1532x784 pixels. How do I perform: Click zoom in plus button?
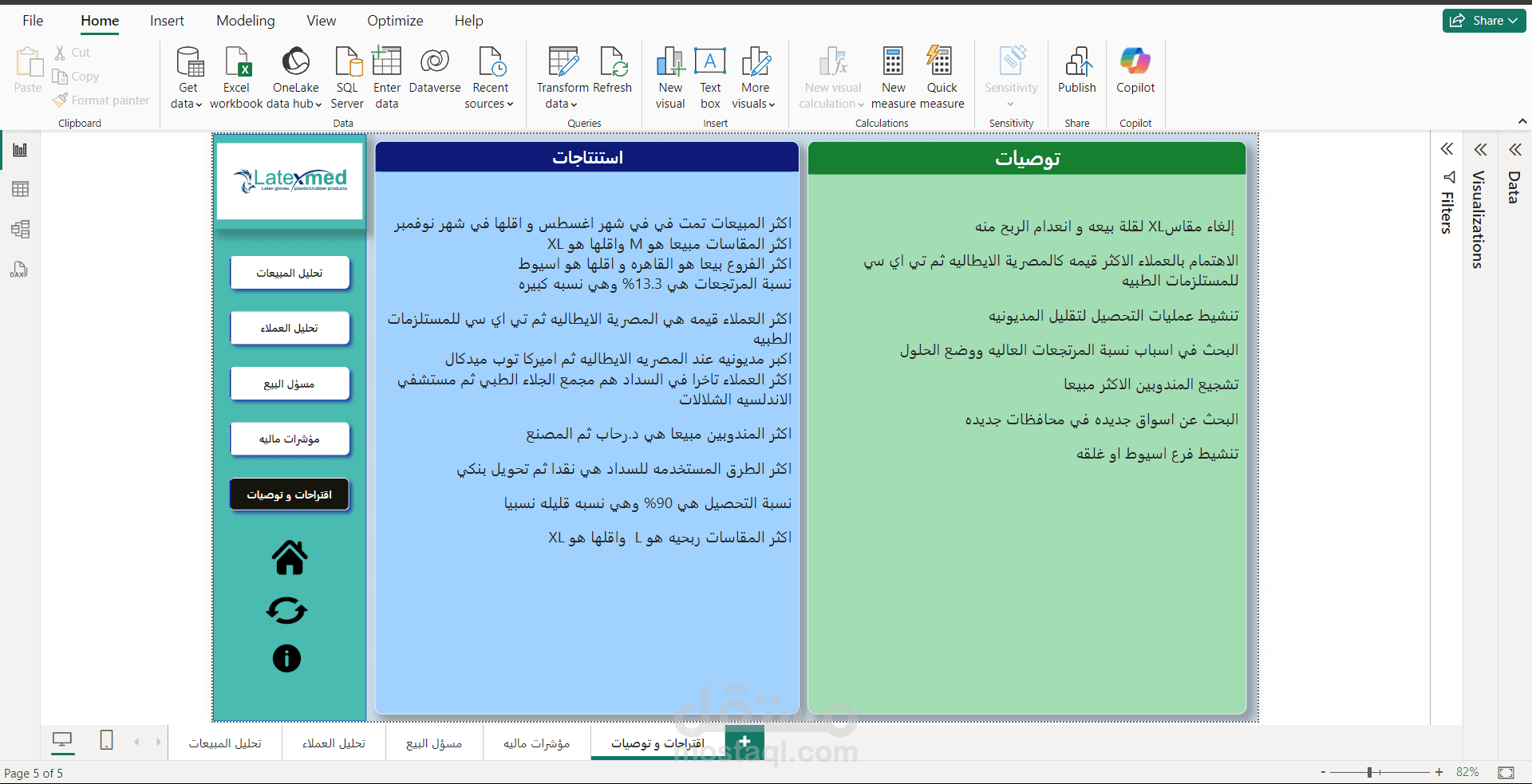[1439, 772]
